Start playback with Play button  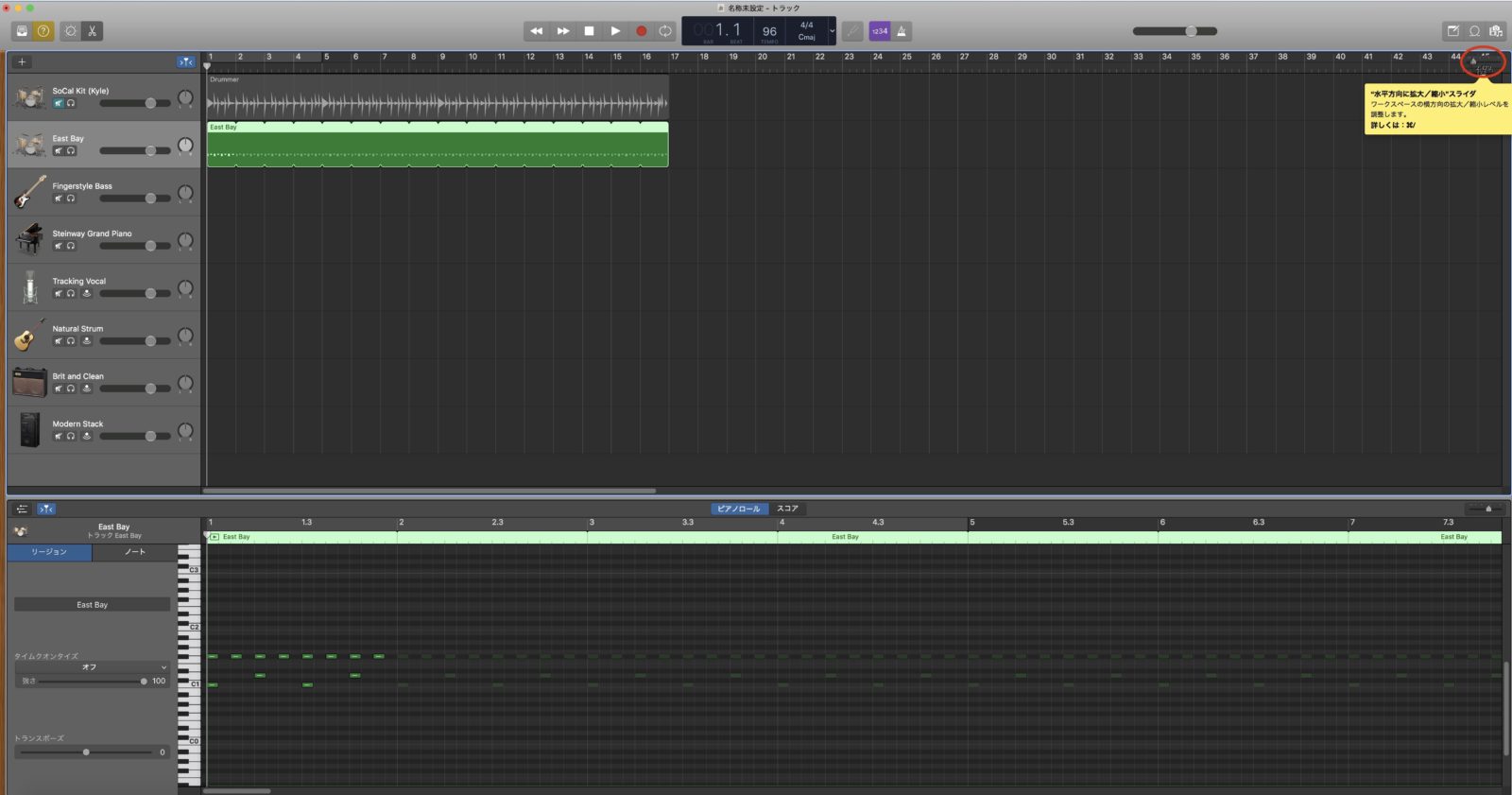coord(615,31)
